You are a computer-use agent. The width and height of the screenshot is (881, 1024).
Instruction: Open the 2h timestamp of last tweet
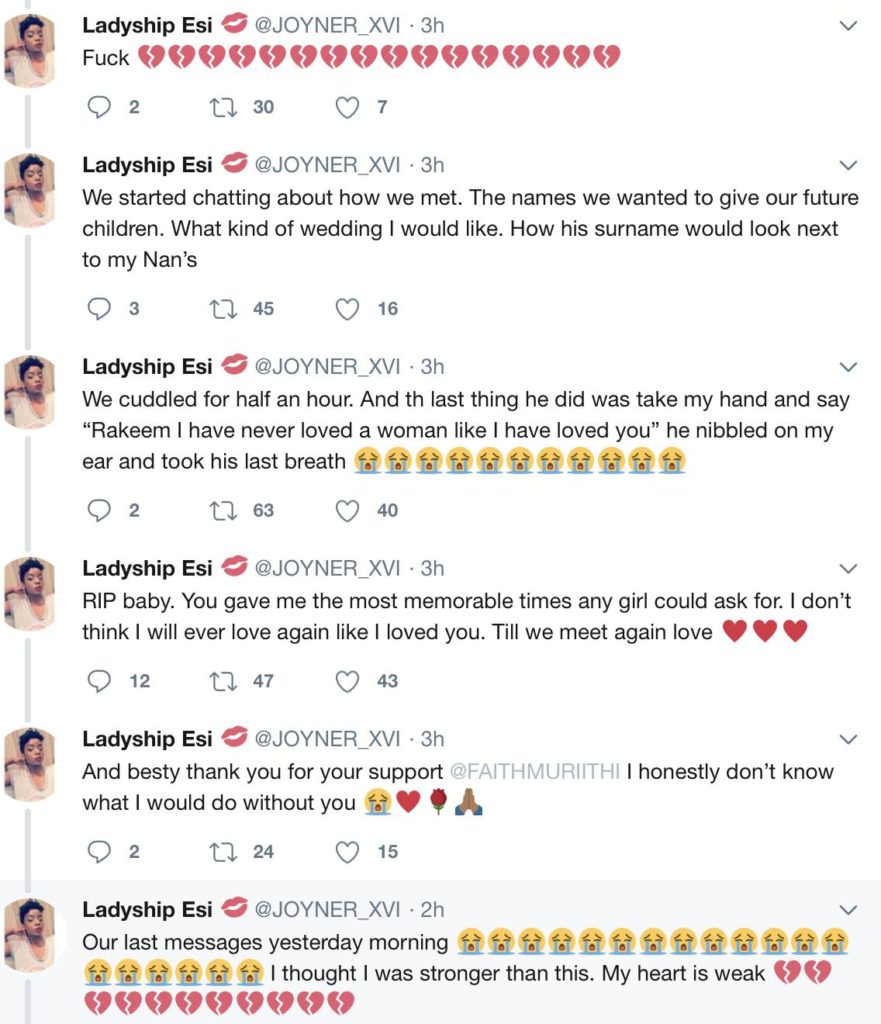(432, 910)
